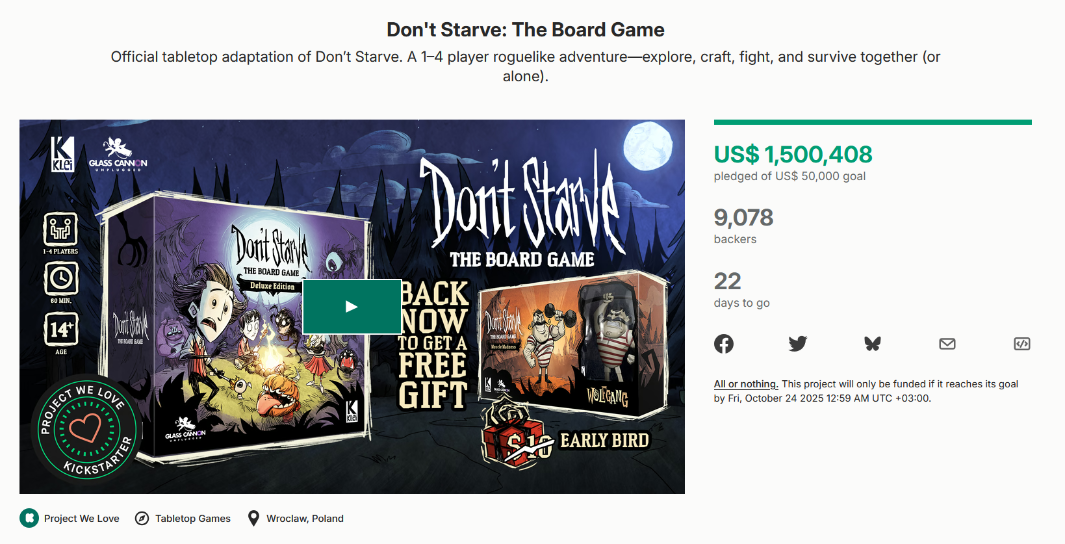Screen dimensions: 1065x544
Task: Click the Early Bird gift label
Action: (603, 440)
